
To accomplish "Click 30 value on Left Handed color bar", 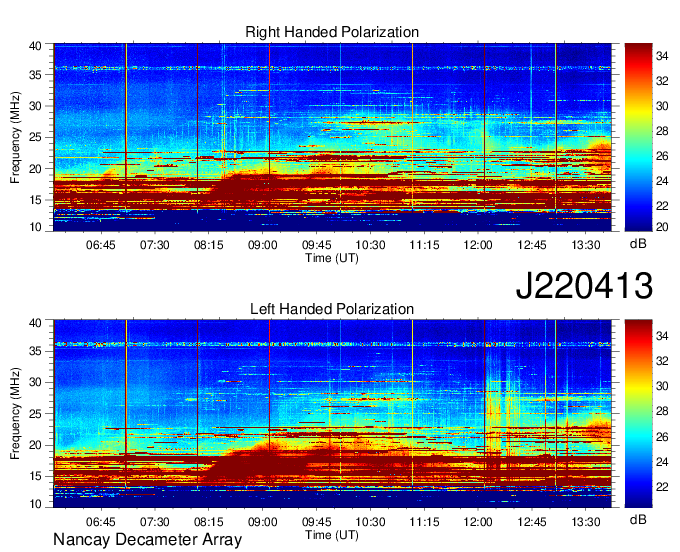I will (x=662, y=386).
